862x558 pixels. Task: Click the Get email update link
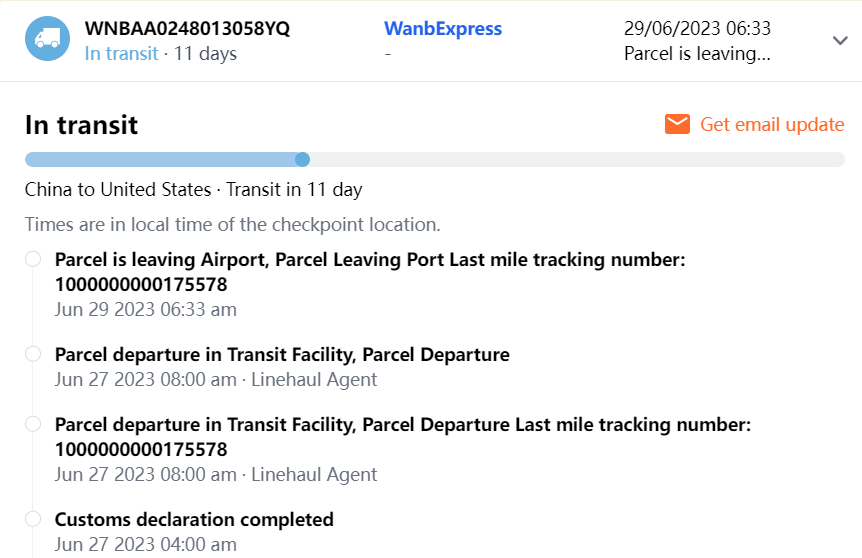pyautogui.click(x=771, y=124)
